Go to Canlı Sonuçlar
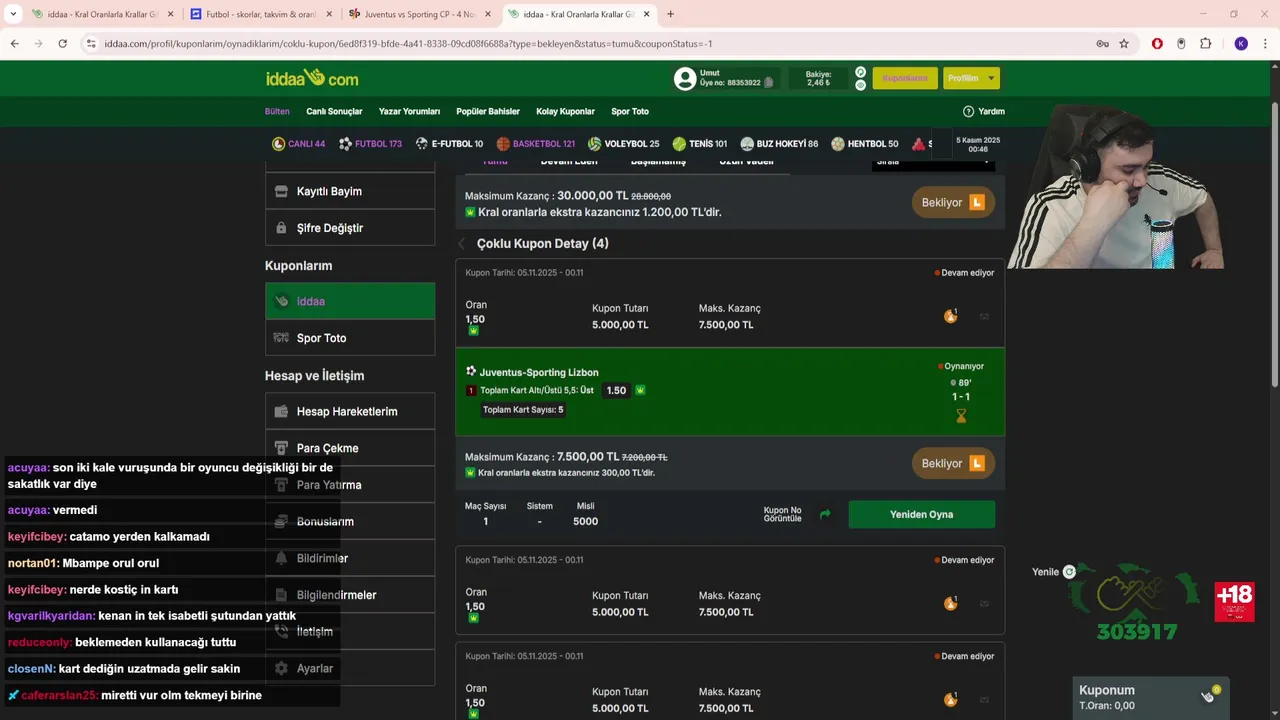Viewport: 1280px width, 720px height. point(334,111)
